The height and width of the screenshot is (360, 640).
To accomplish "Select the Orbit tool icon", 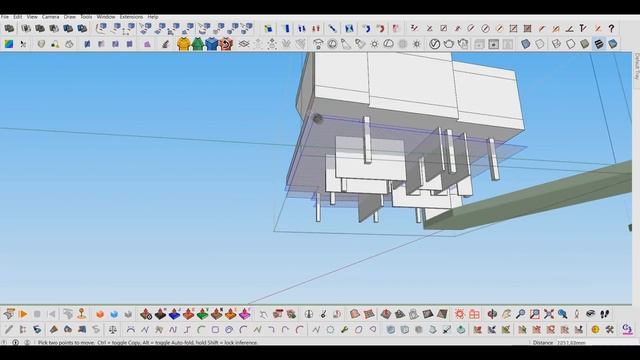I will pos(492,314).
